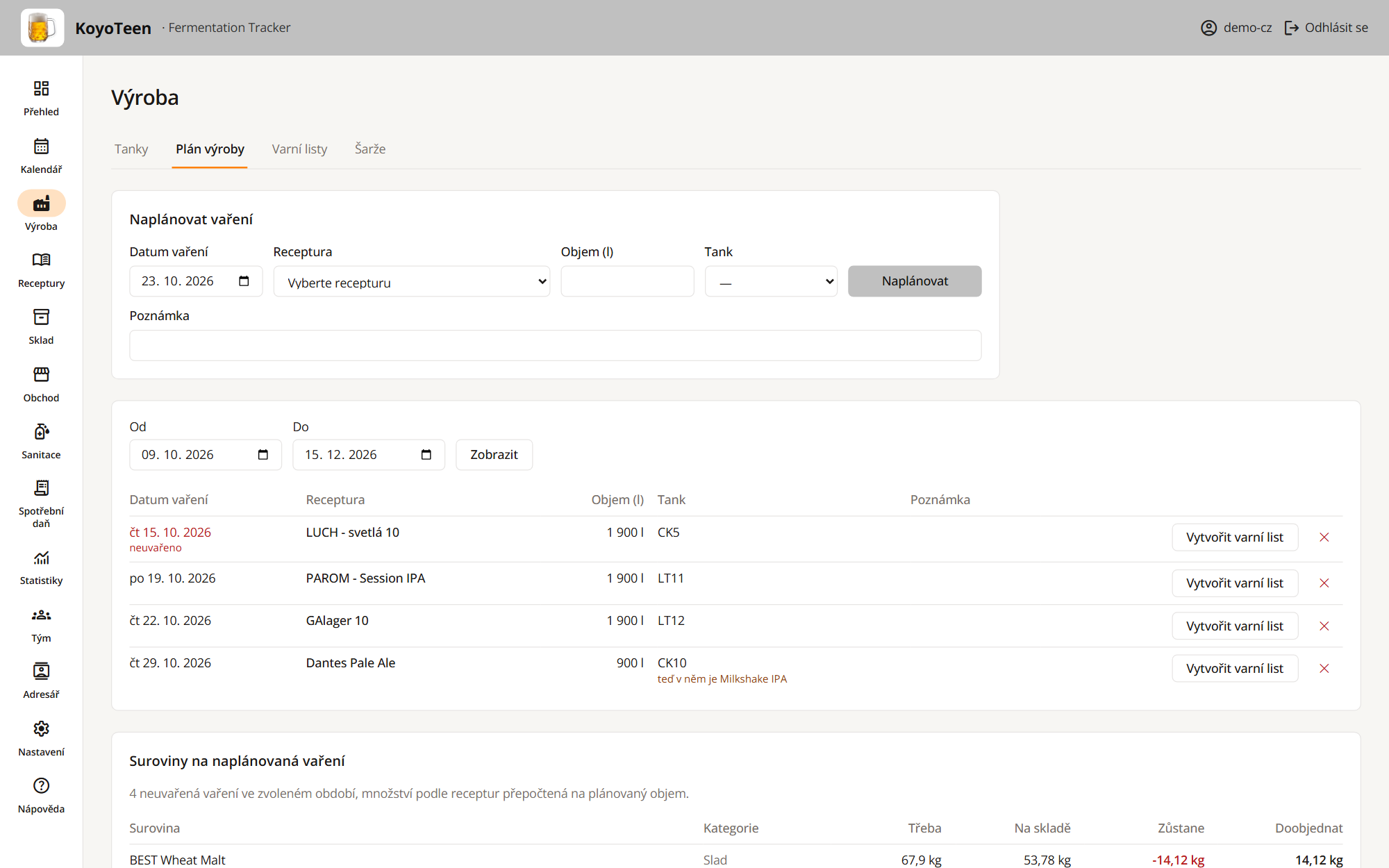
Task: Open Statistiky chart icon
Action: click(41, 558)
